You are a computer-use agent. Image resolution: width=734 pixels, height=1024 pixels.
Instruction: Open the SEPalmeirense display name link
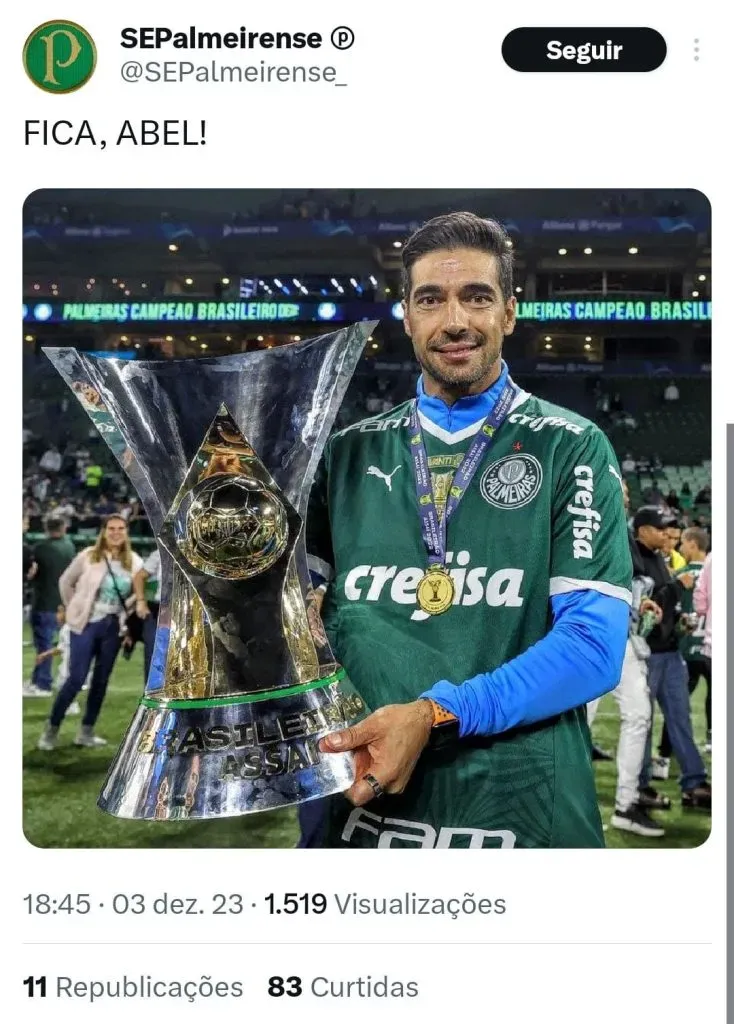(x=221, y=39)
